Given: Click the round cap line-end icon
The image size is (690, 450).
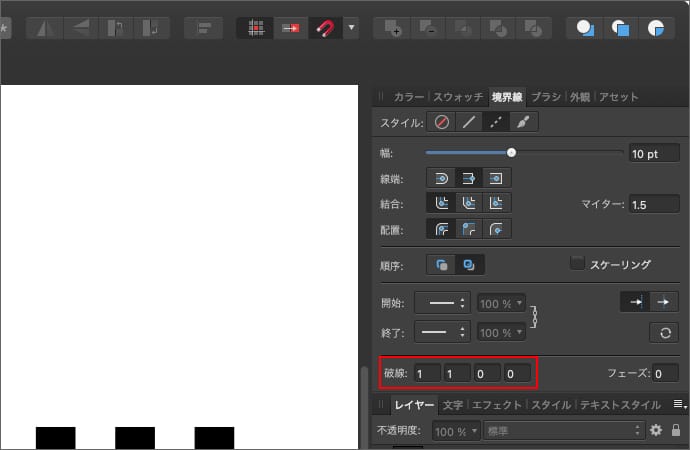Looking at the screenshot, I should pyautogui.click(x=441, y=177).
